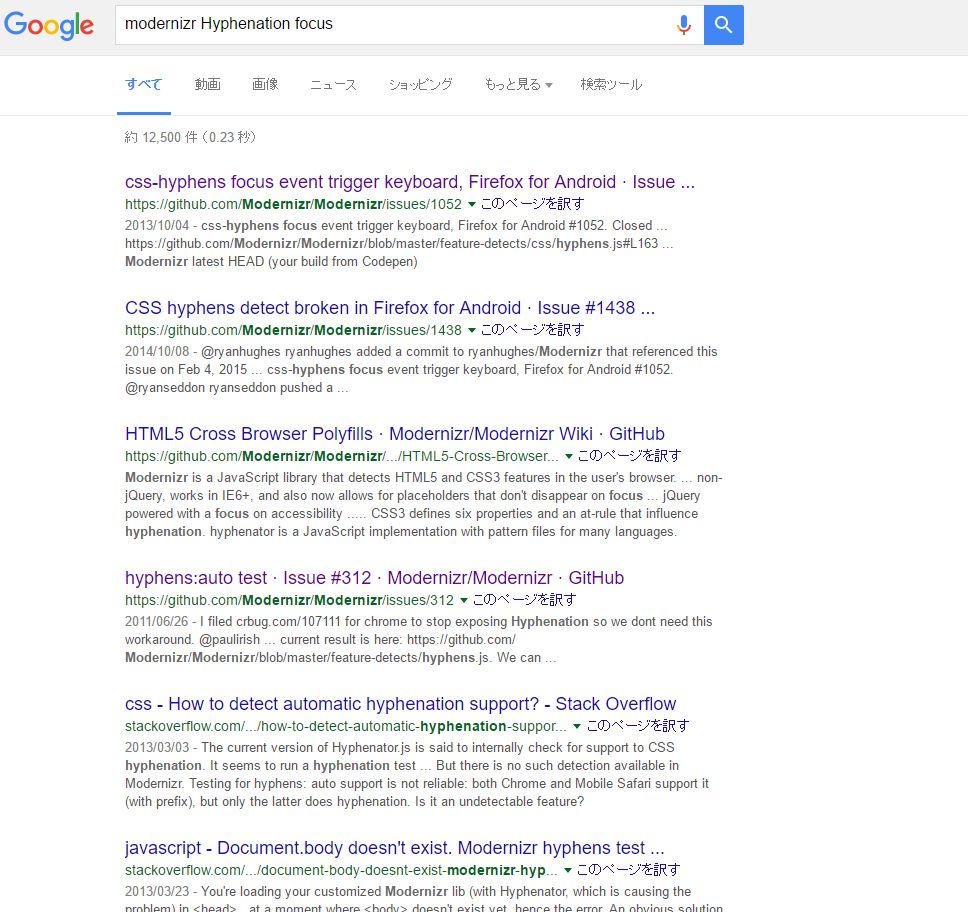Image resolution: width=968 pixels, height=912 pixels.
Task: Open Document.body doesn't exist Modernizr hyphens result
Action: [x=394, y=848]
